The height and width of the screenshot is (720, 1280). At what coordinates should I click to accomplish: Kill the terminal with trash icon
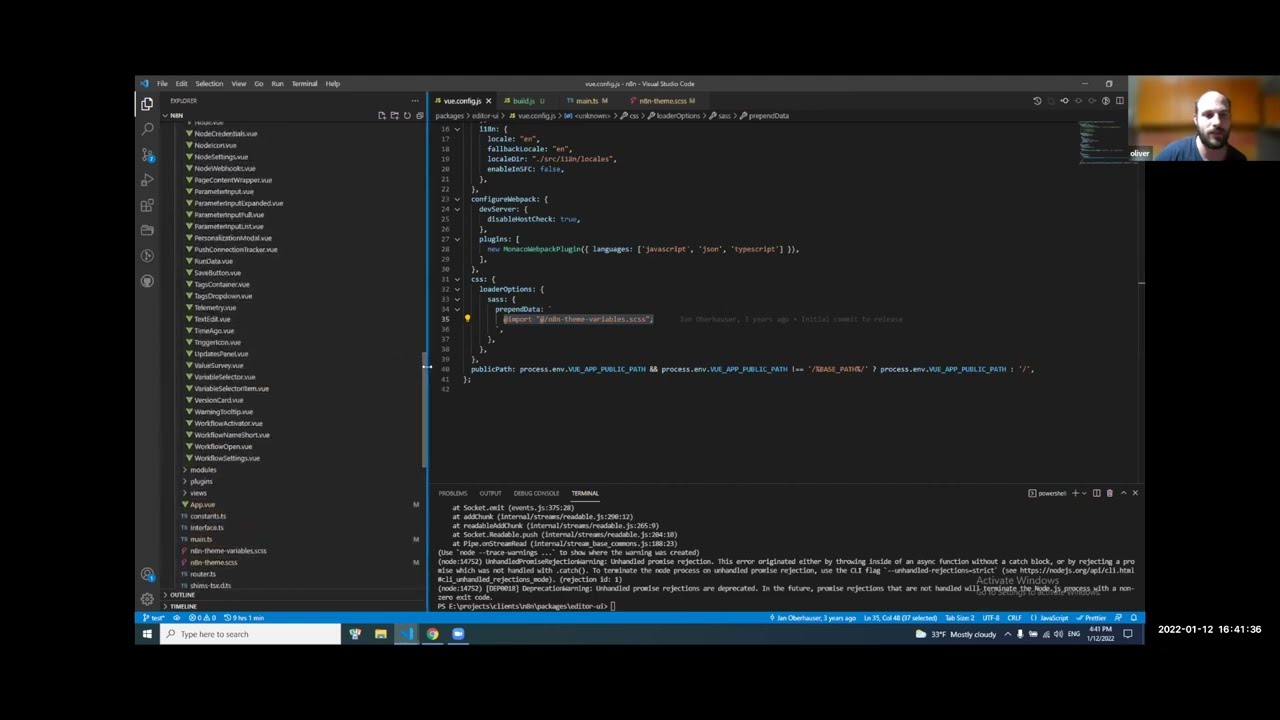coord(1109,493)
